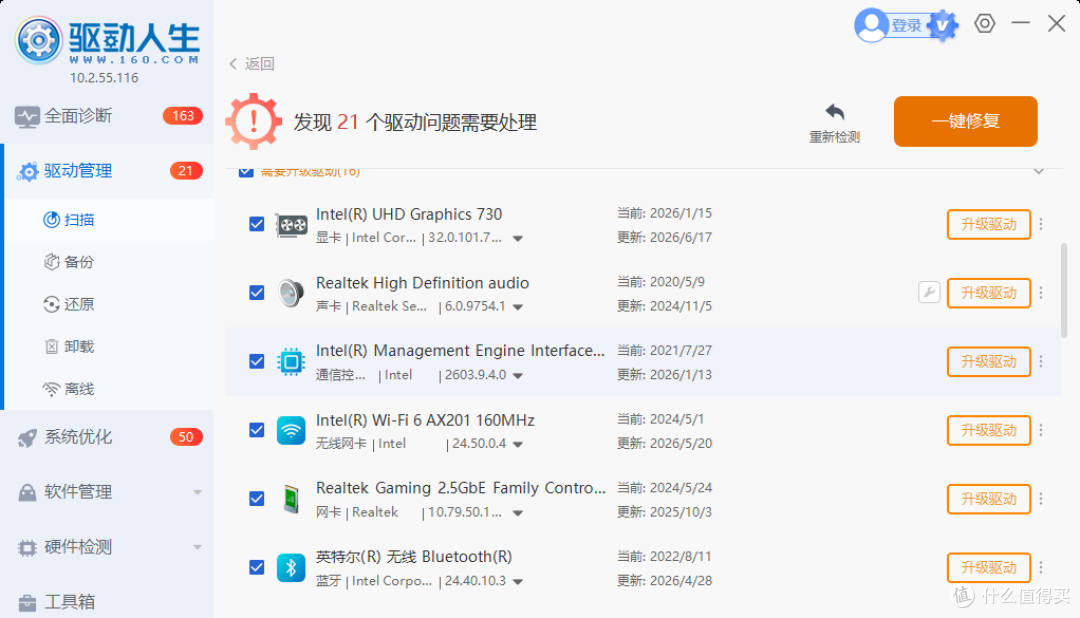Expand 硬件检测 hardware detection arrow
The height and width of the screenshot is (618, 1080).
[198, 547]
